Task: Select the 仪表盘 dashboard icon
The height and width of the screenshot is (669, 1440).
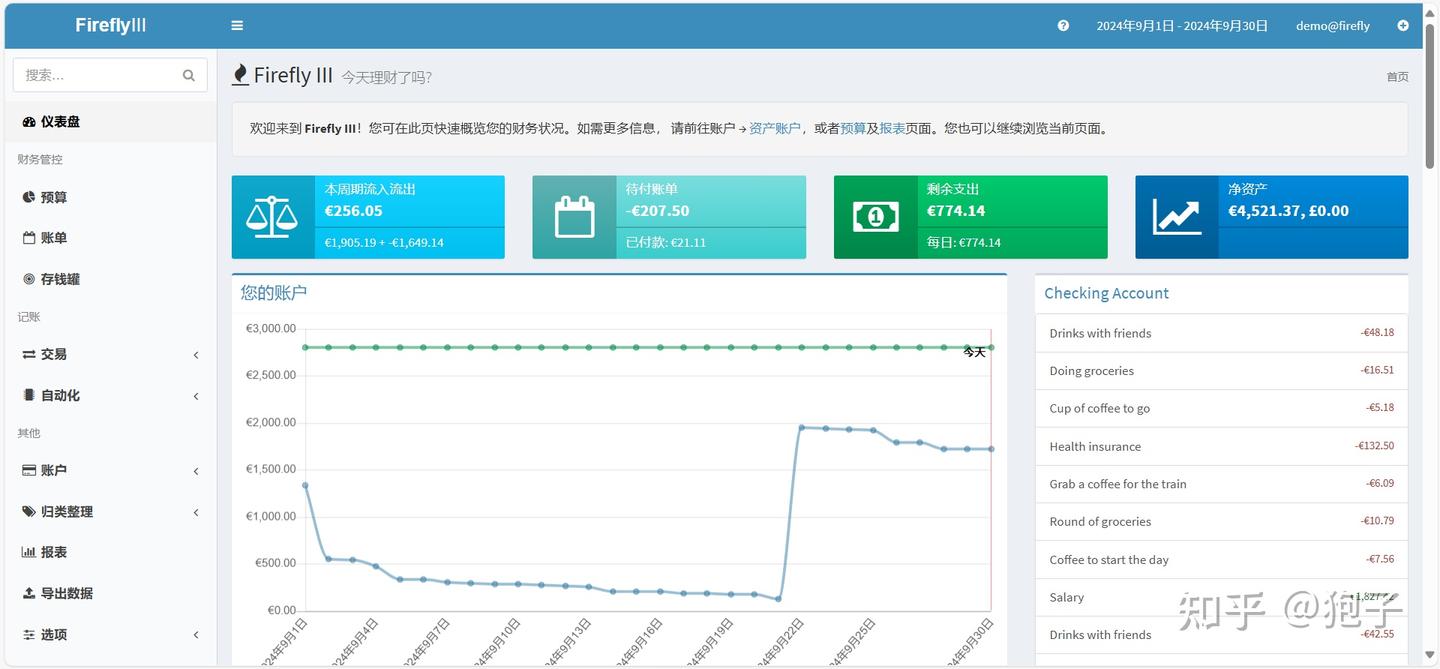Action: (x=28, y=121)
